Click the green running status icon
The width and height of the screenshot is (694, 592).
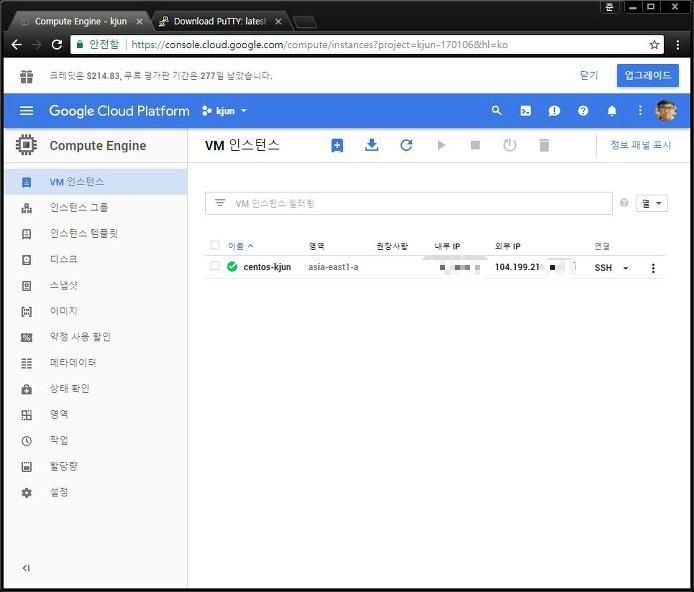tap(232, 266)
